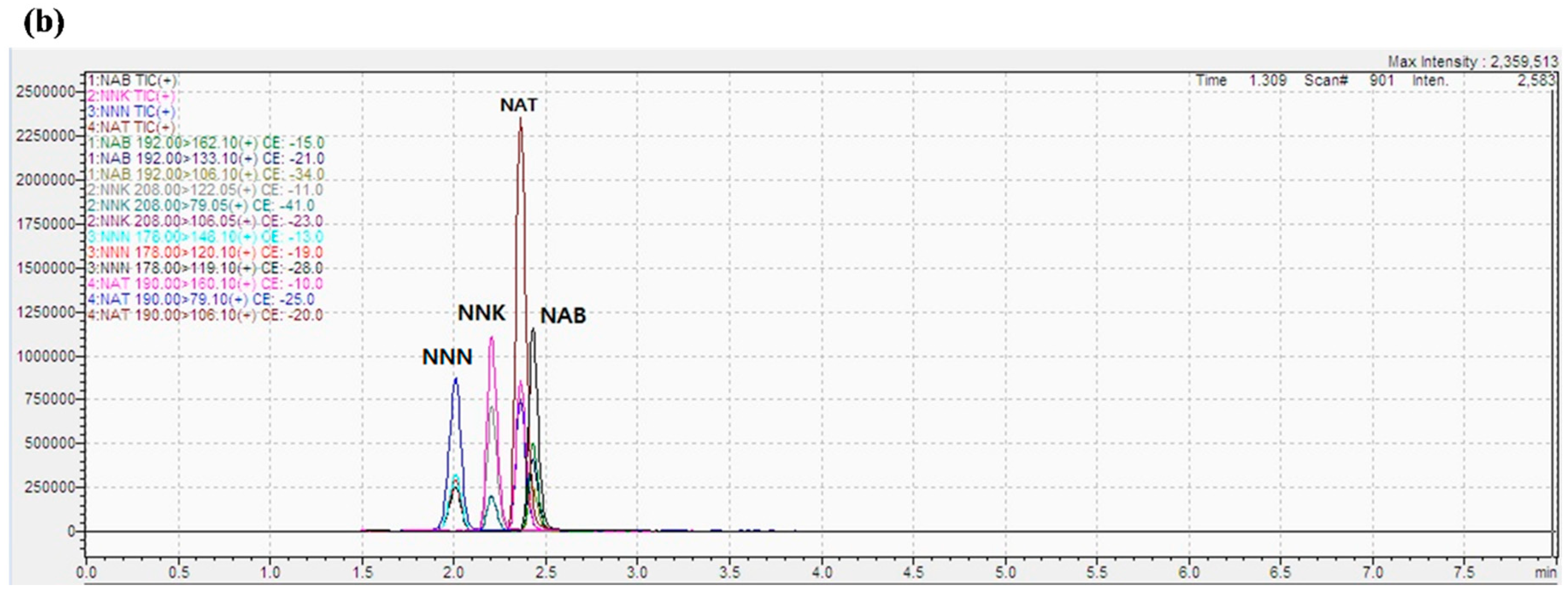Click the NNK 208.00>122.05 transition trace label
The image size is (1568, 594).
click(205, 190)
